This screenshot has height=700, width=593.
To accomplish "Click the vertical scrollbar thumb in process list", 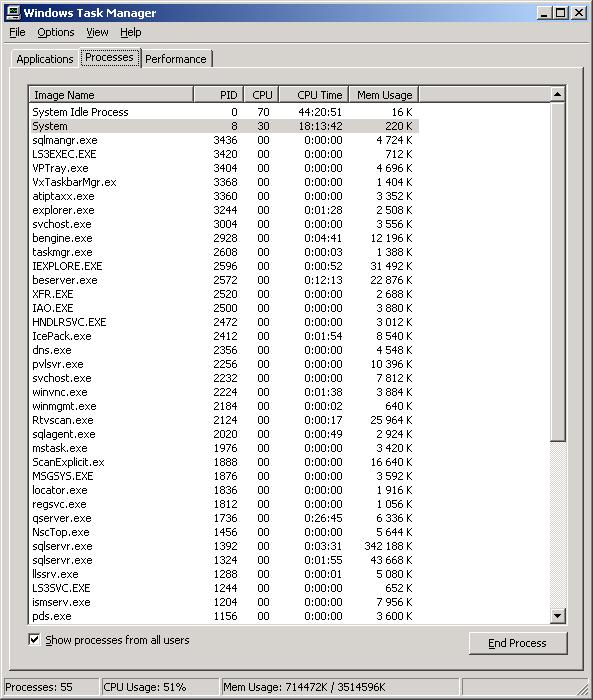I will (557, 271).
